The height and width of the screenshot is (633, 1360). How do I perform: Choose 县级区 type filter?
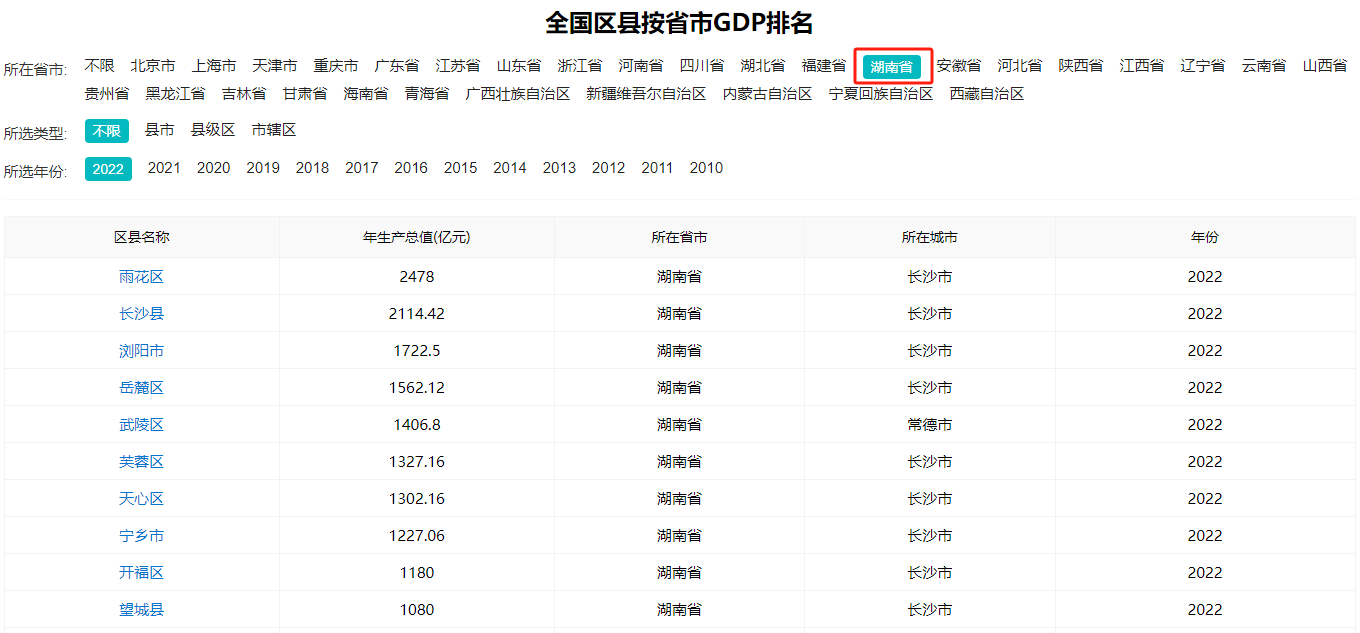coord(213,130)
